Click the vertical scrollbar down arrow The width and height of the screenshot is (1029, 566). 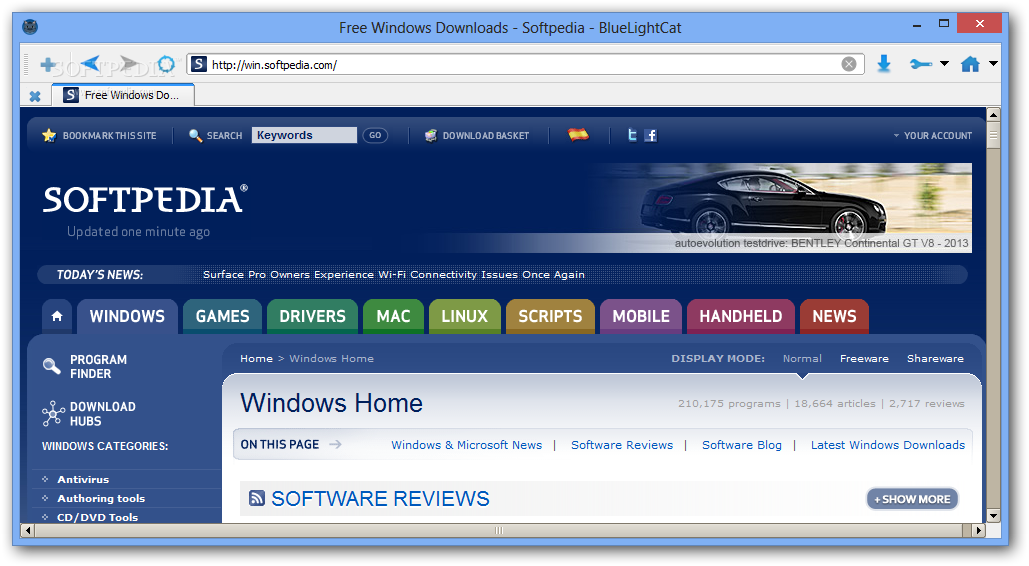point(994,515)
